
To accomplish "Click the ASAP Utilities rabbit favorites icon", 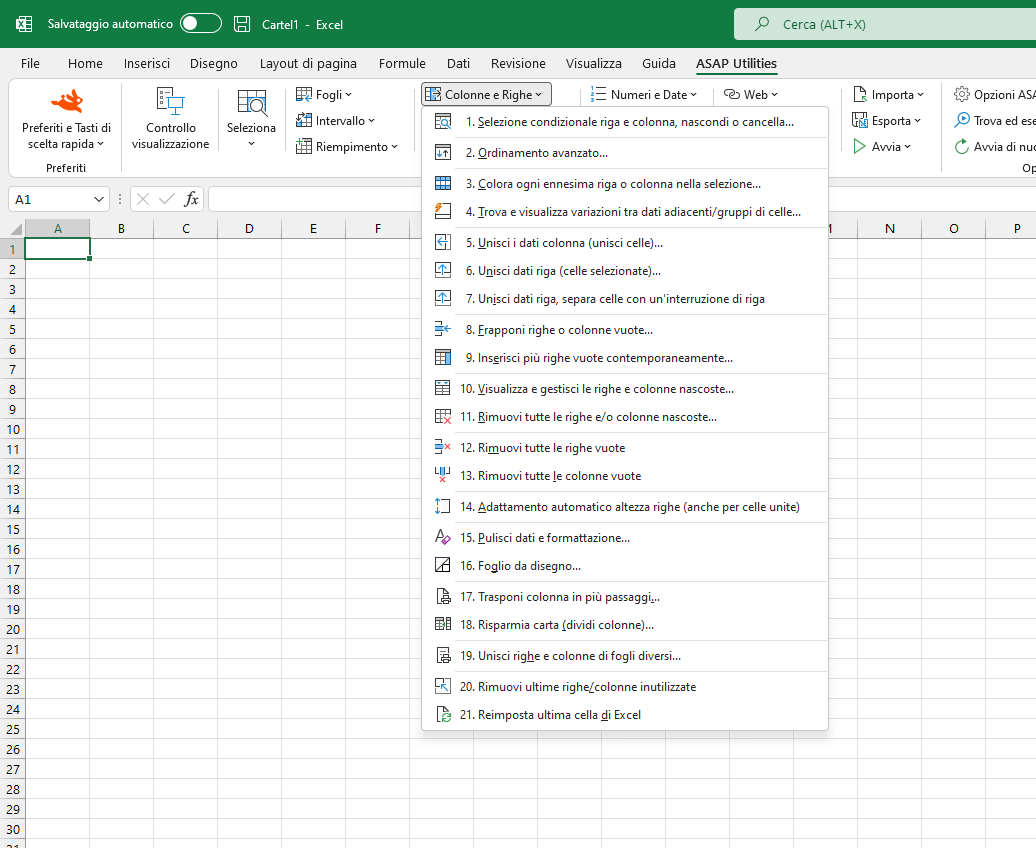I will [x=67, y=101].
